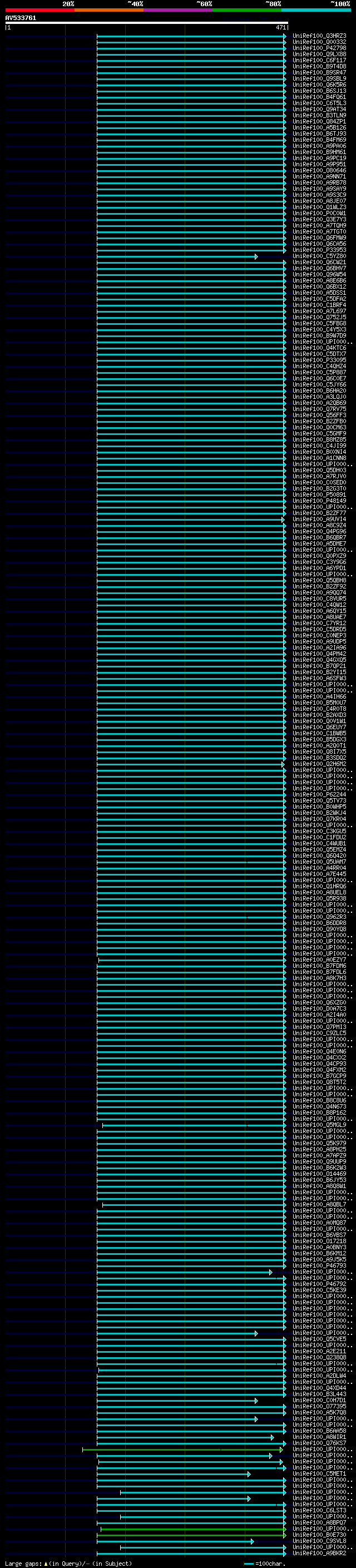
Task: Click hit label UniRef100_B8MZ85
Action: pos(319,439)
